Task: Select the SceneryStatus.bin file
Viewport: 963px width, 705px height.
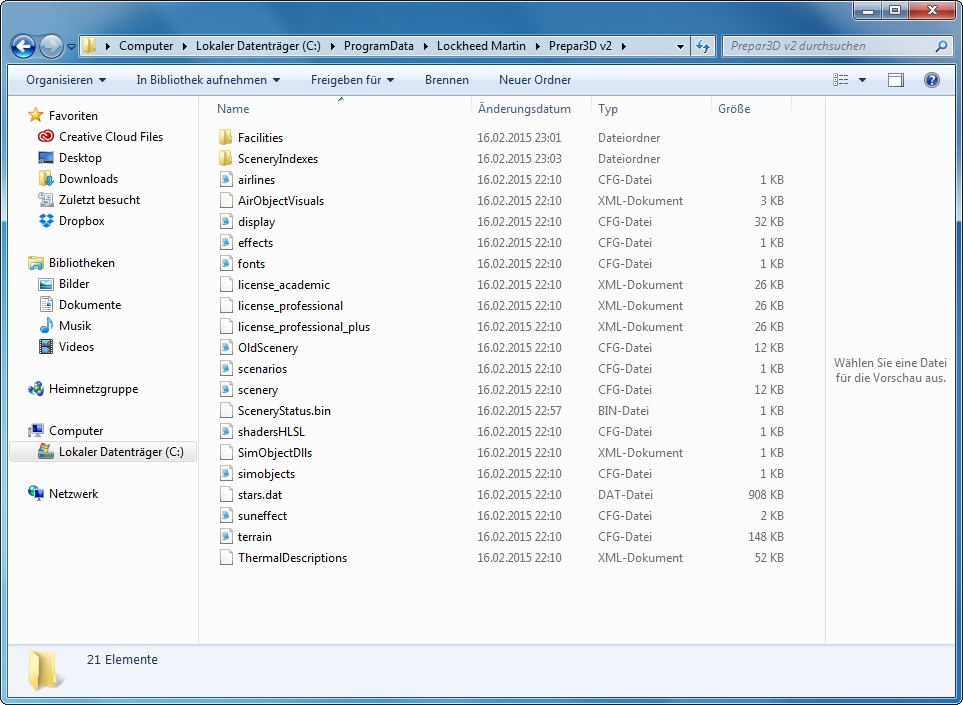Action: [x=284, y=411]
